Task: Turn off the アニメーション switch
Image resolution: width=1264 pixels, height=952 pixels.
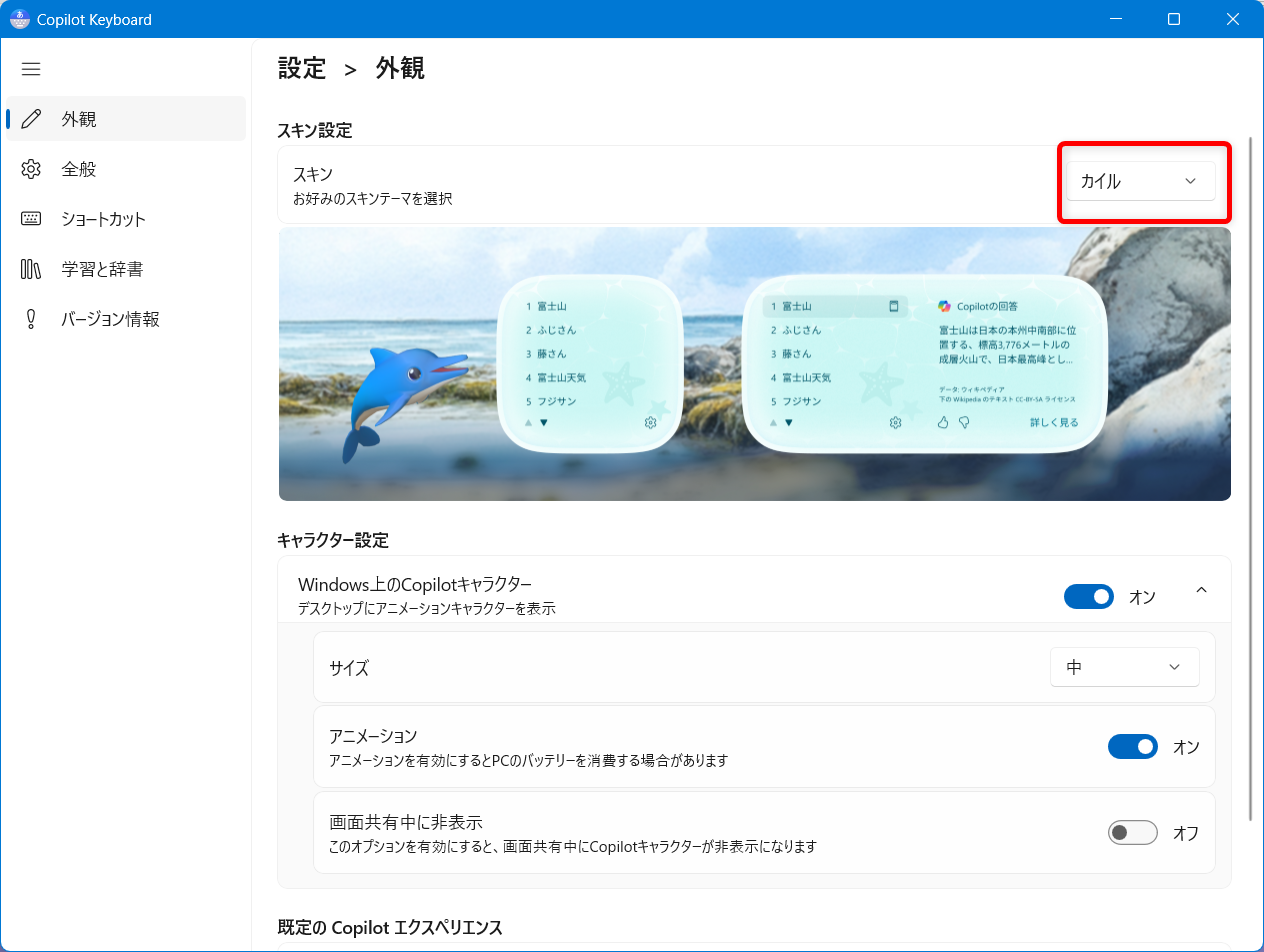Action: pos(1133,747)
